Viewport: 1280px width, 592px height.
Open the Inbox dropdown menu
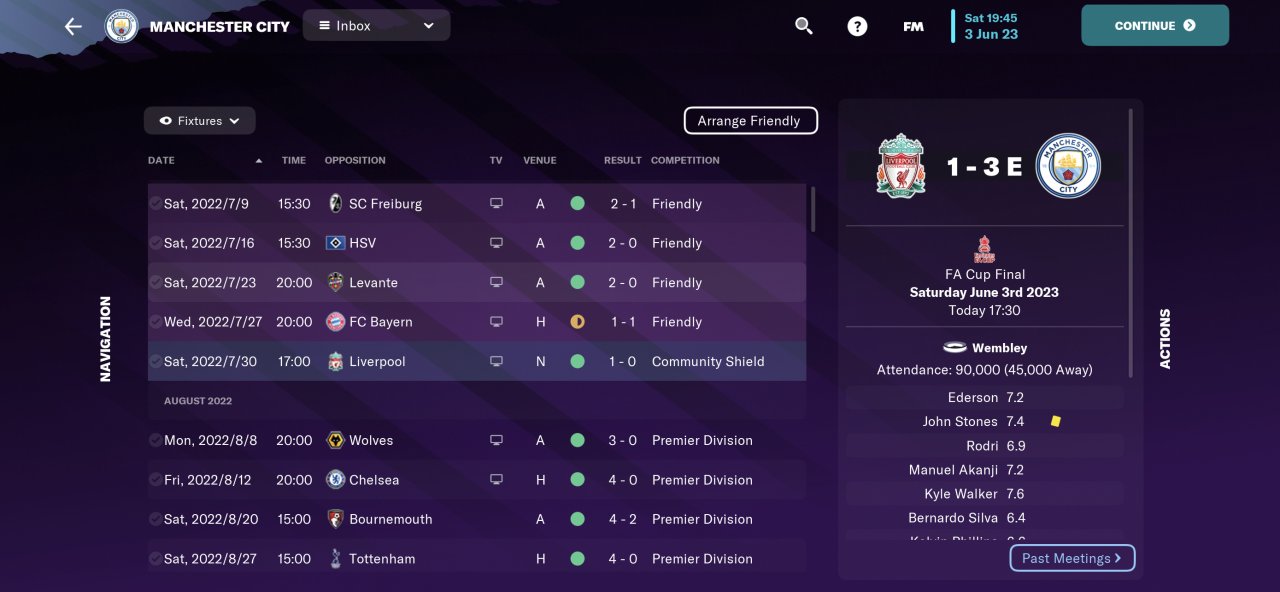pos(376,26)
